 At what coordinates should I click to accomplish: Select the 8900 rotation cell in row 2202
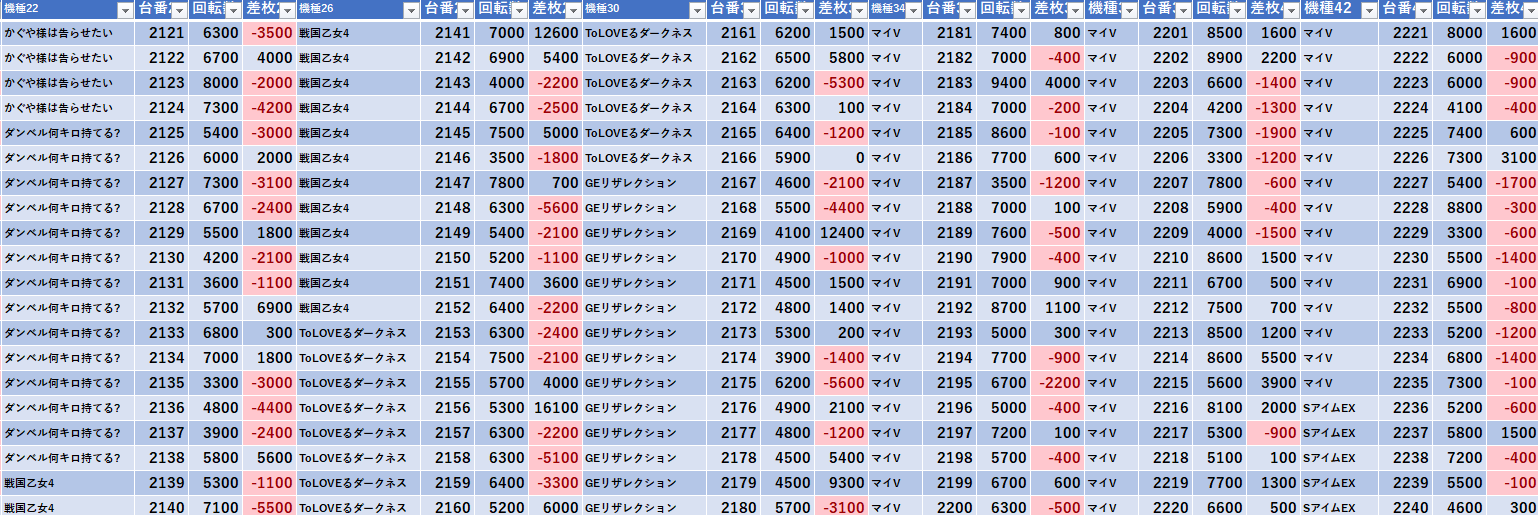pos(1219,58)
